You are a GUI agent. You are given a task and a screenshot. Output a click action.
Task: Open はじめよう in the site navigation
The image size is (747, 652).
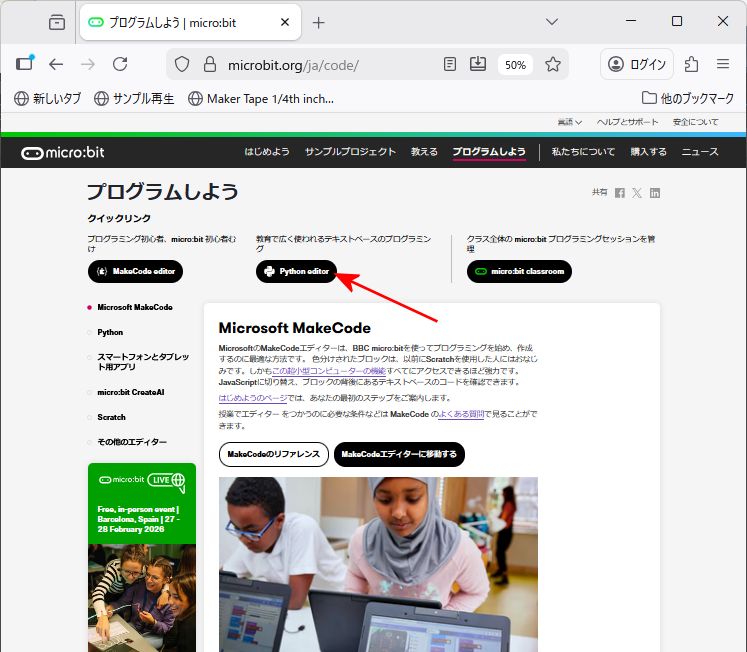[x=267, y=152]
